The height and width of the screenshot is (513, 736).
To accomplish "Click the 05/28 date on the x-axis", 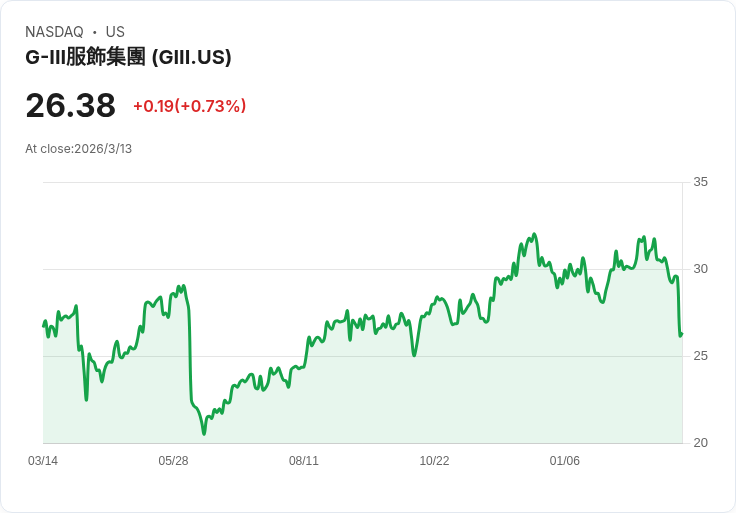I will tap(173, 461).
